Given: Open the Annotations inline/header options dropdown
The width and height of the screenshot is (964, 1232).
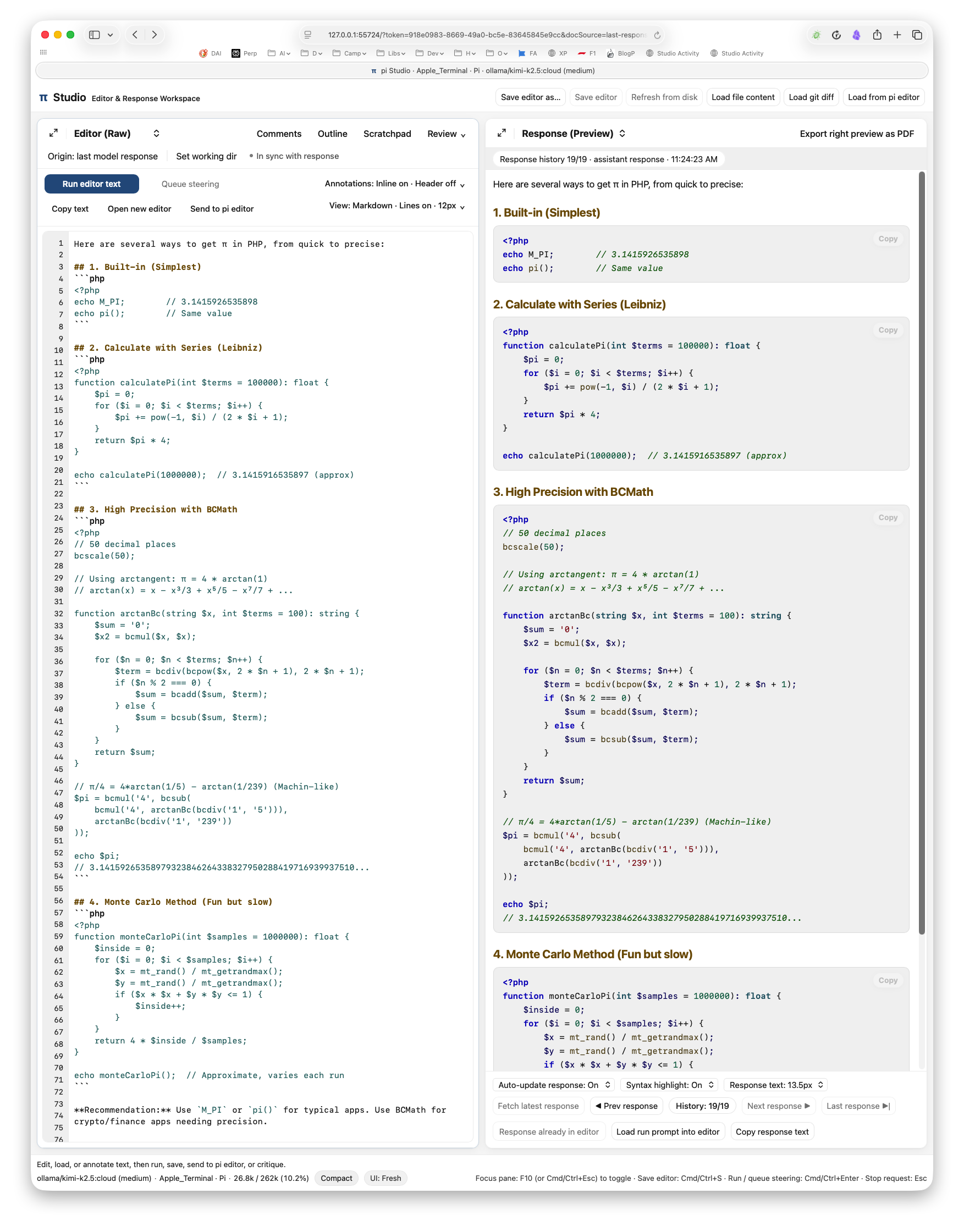Looking at the screenshot, I should pos(394,184).
